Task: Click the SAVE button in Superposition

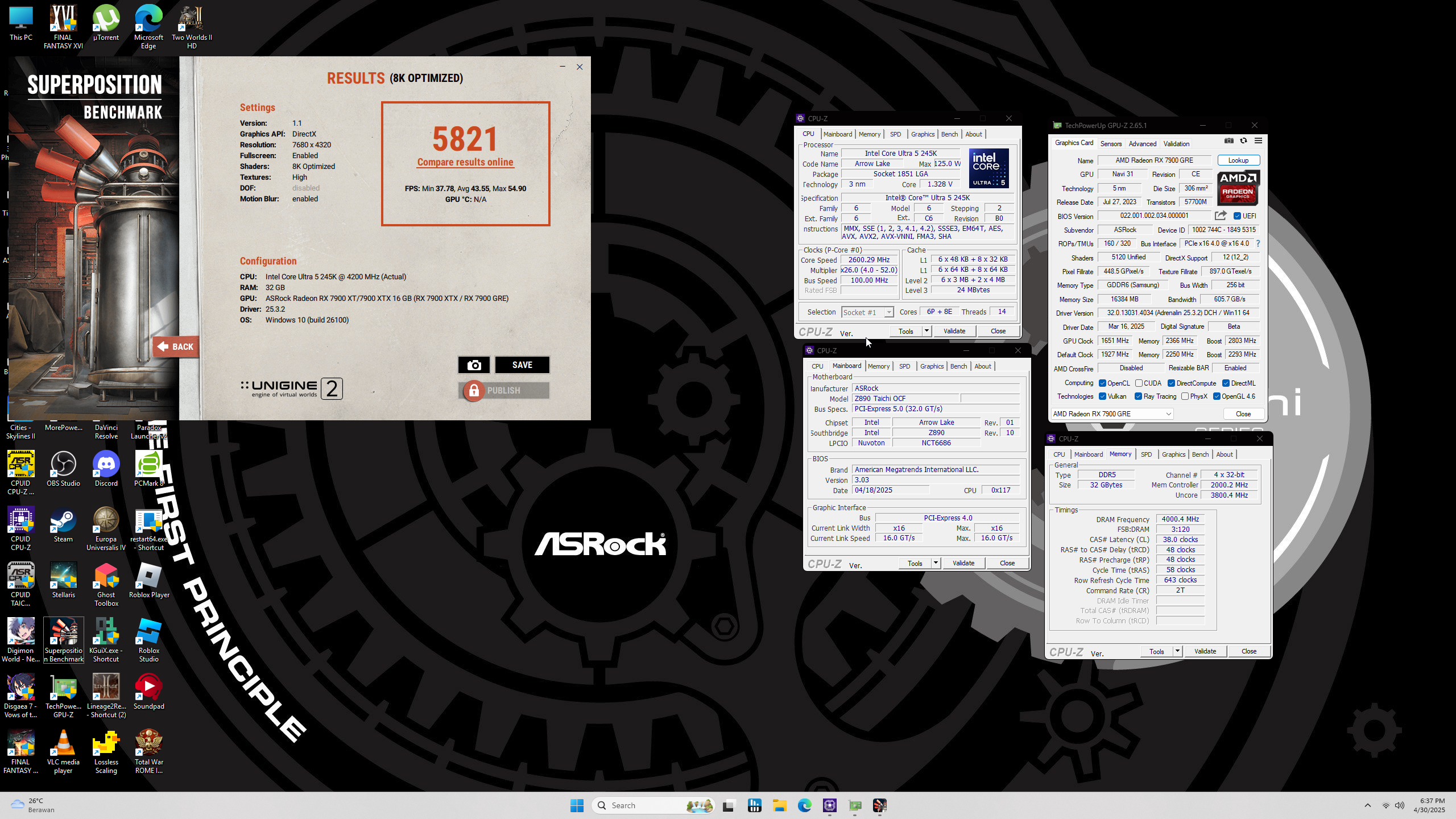Action: pos(522,365)
